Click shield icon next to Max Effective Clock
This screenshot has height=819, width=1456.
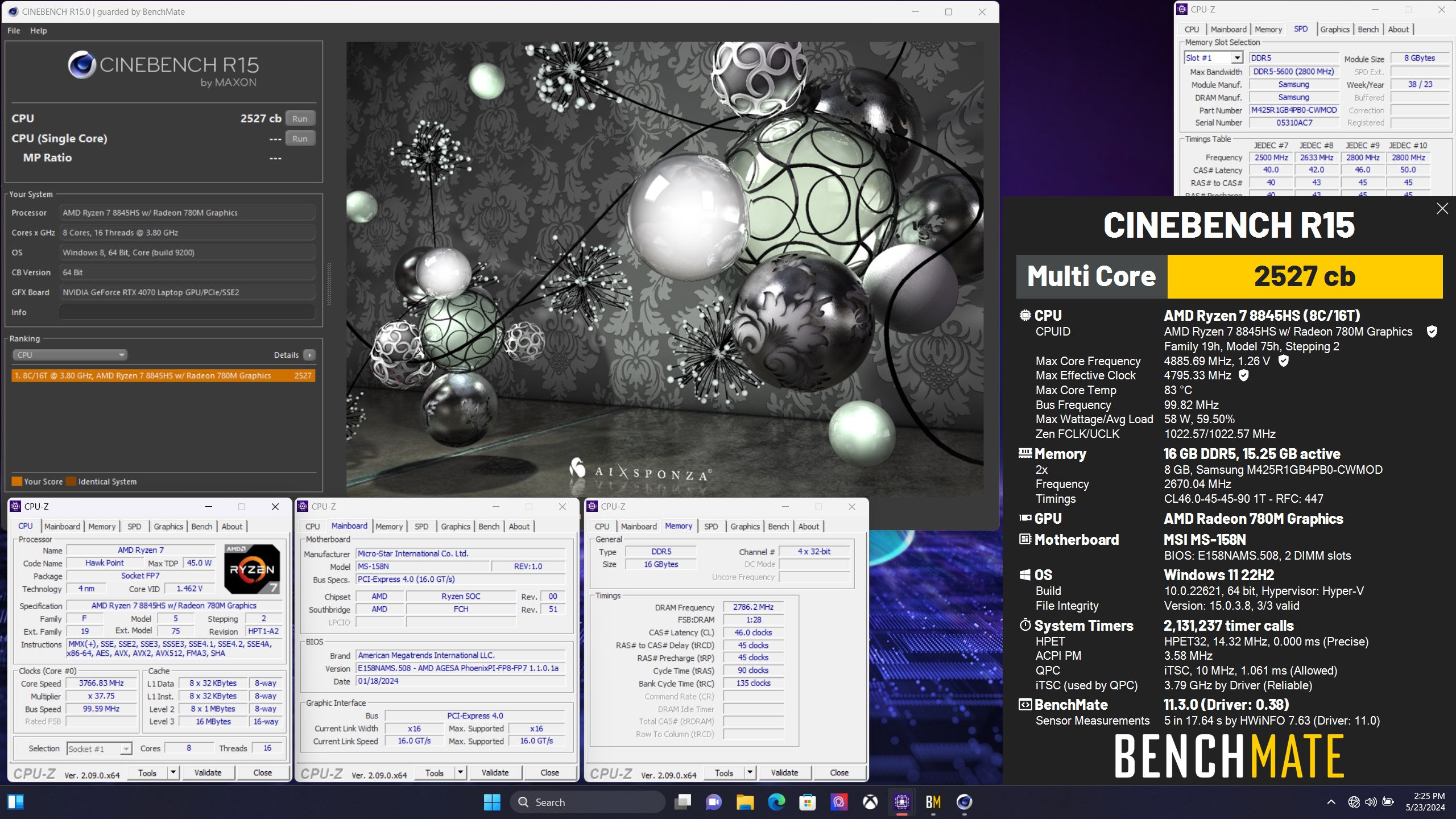click(x=1243, y=375)
